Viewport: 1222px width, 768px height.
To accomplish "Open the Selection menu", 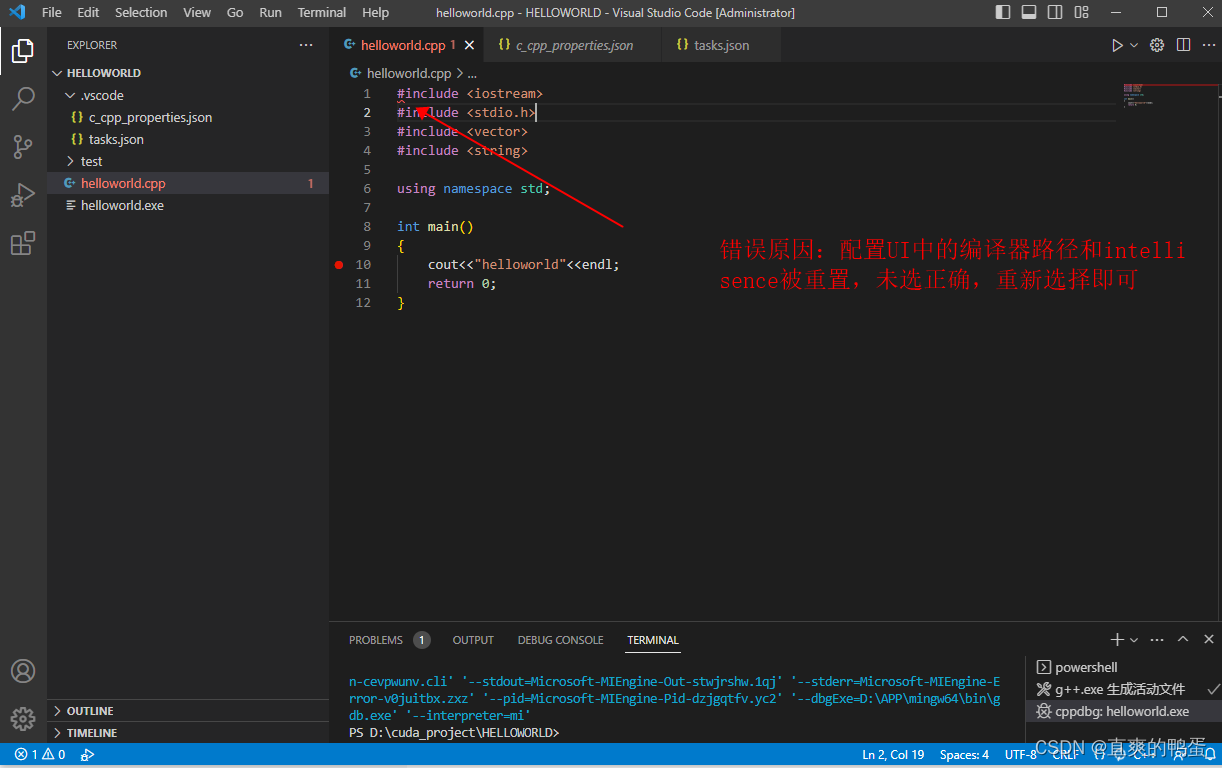I will [x=141, y=13].
